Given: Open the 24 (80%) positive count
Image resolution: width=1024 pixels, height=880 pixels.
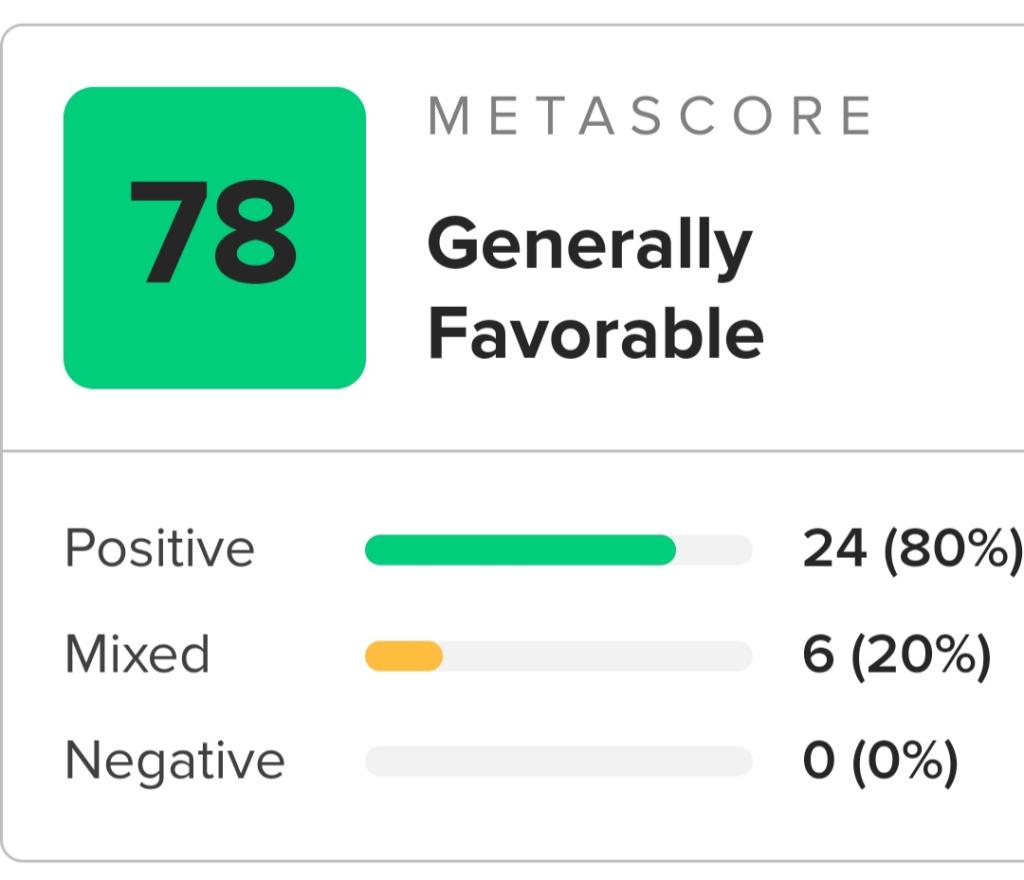Looking at the screenshot, I should (x=913, y=549).
